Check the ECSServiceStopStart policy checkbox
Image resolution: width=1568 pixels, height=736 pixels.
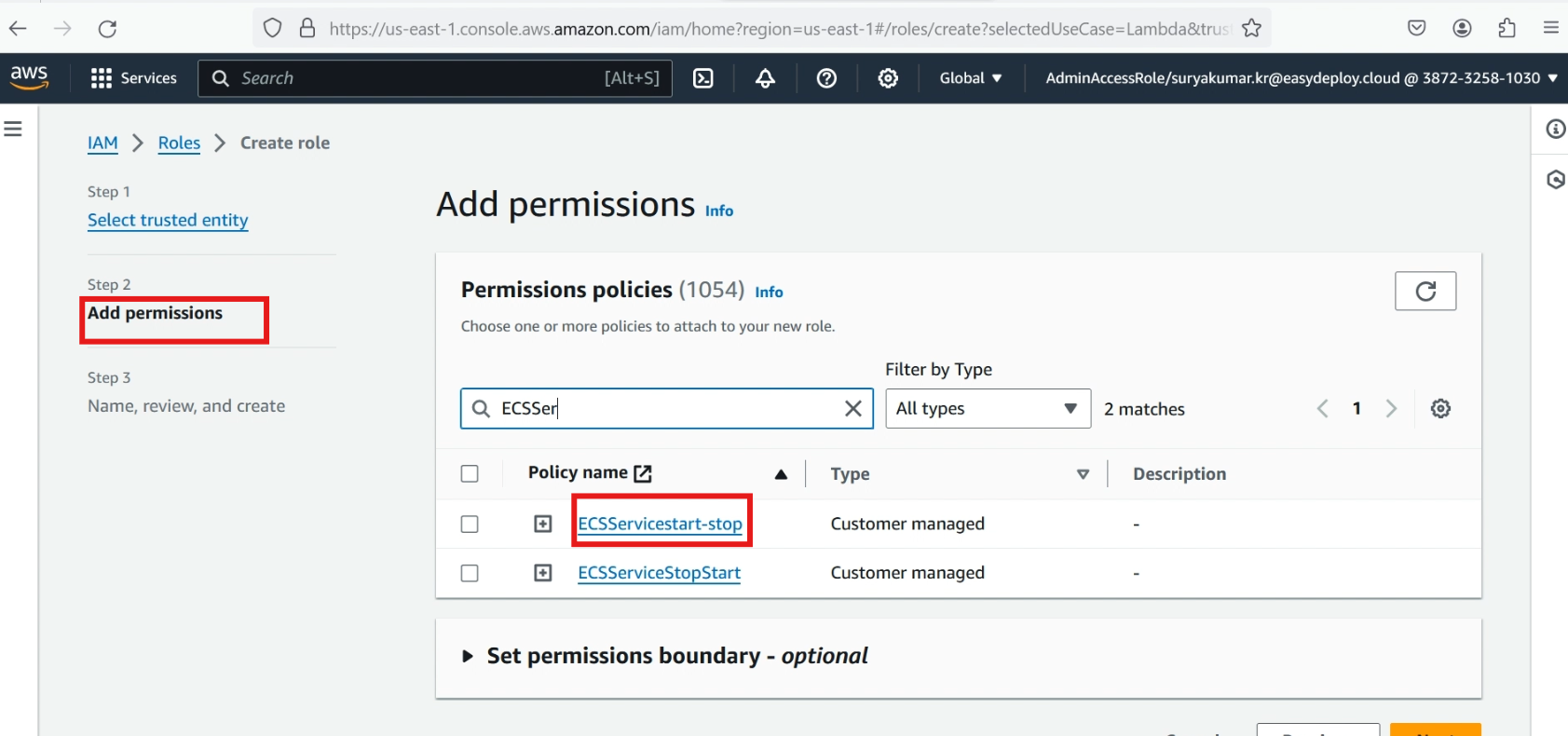click(470, 573)
